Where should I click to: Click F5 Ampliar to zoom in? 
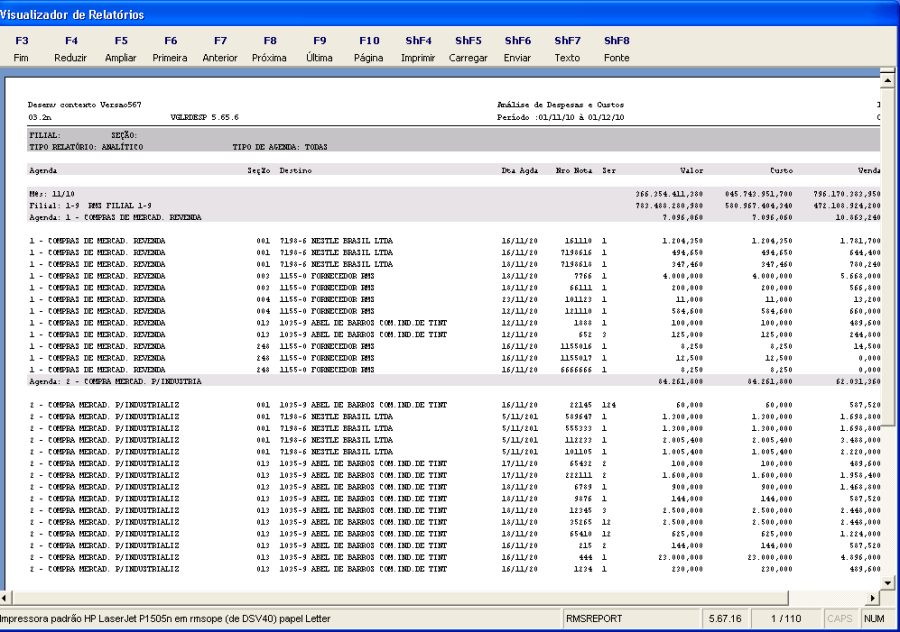click(121, 49)
